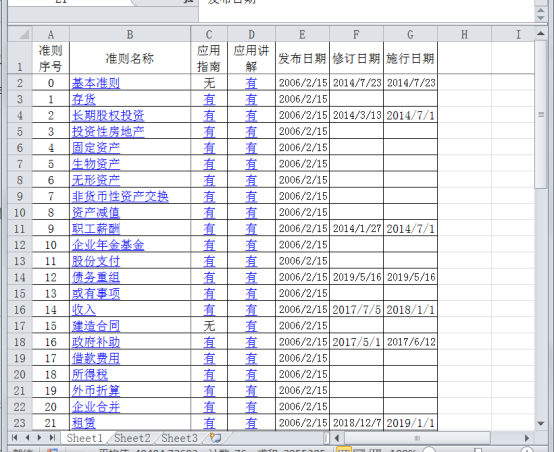Open the 政府补助 hyperlink

[96, 342]
